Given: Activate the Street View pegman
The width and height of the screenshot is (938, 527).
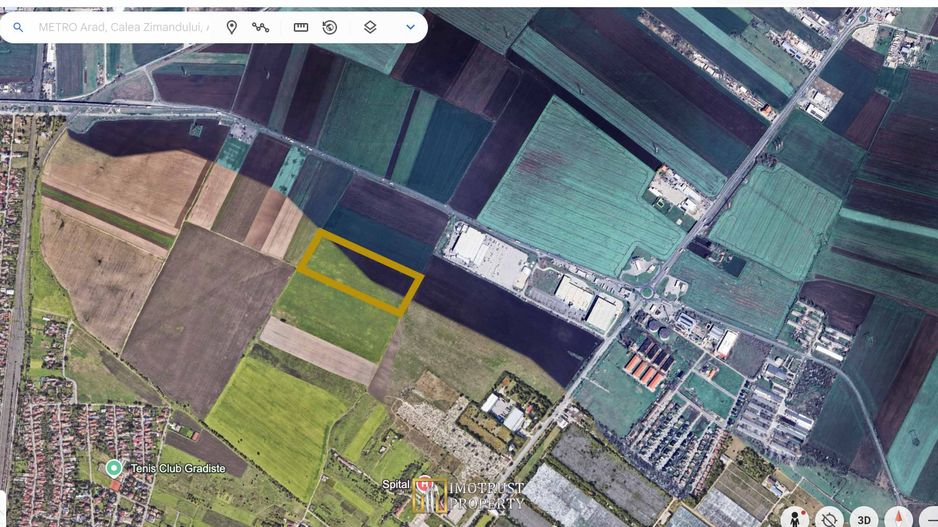Looking at the screenshot, I should 795,518.
